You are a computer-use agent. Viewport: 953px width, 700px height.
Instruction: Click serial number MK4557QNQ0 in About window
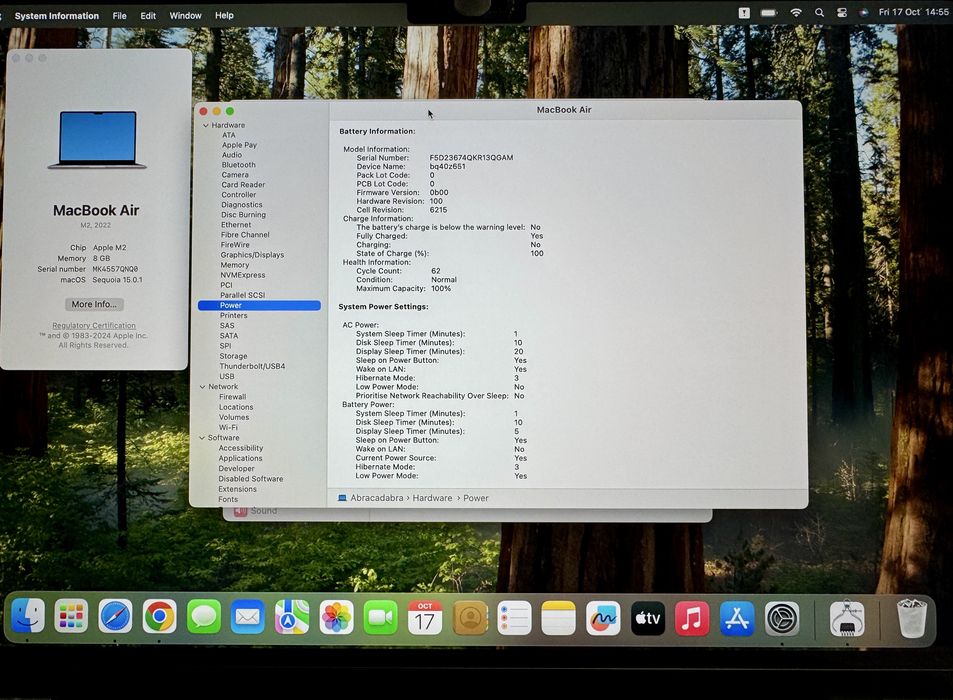point(115,269)
